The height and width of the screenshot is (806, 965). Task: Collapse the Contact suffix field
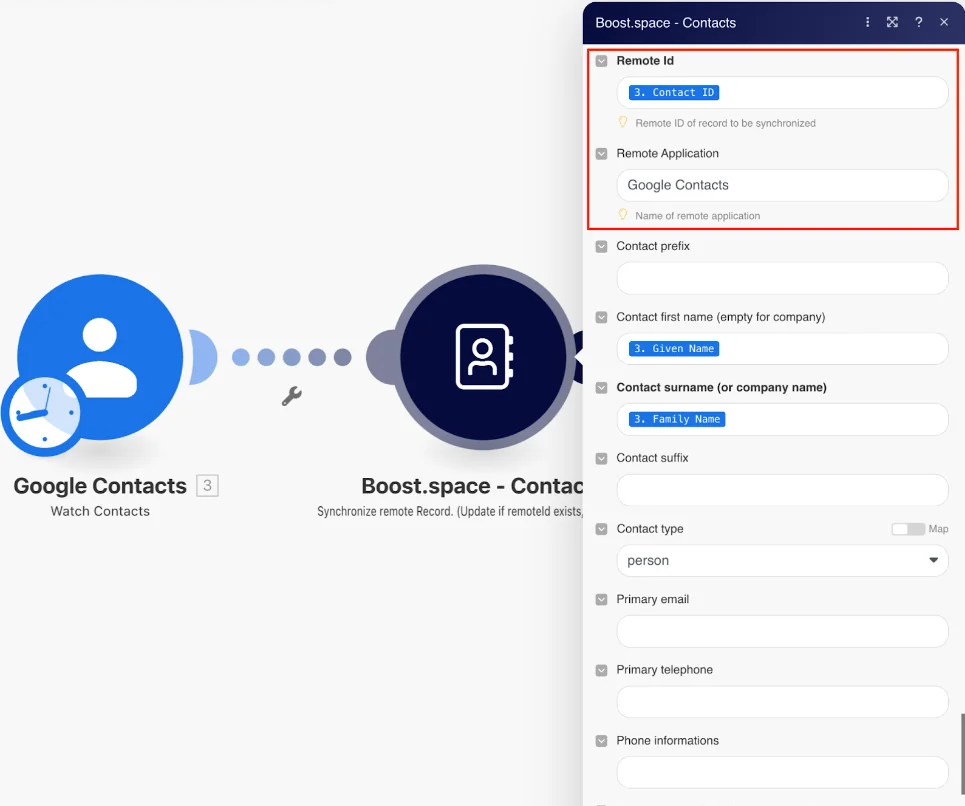601,458
